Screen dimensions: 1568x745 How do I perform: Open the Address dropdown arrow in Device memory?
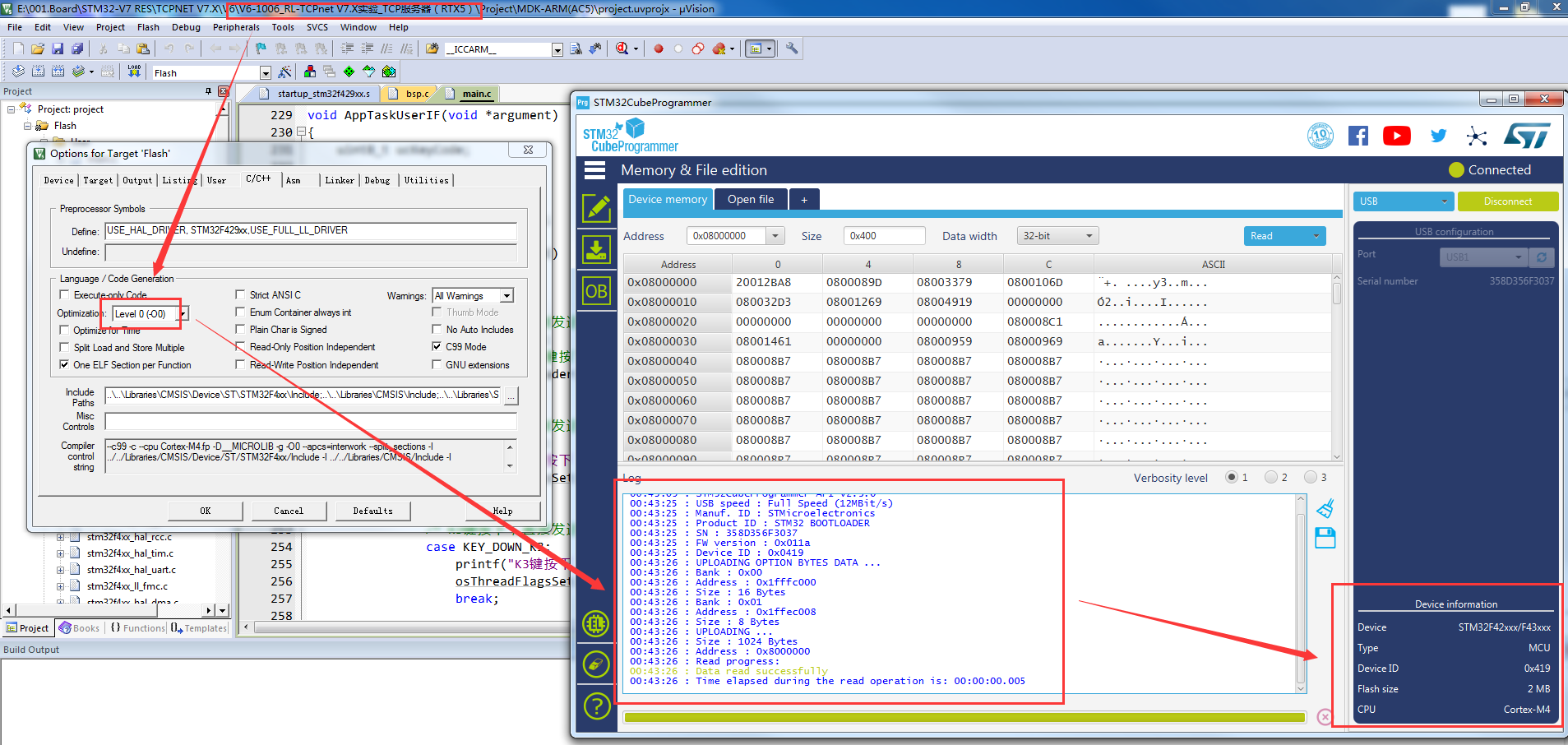point(775,236)
